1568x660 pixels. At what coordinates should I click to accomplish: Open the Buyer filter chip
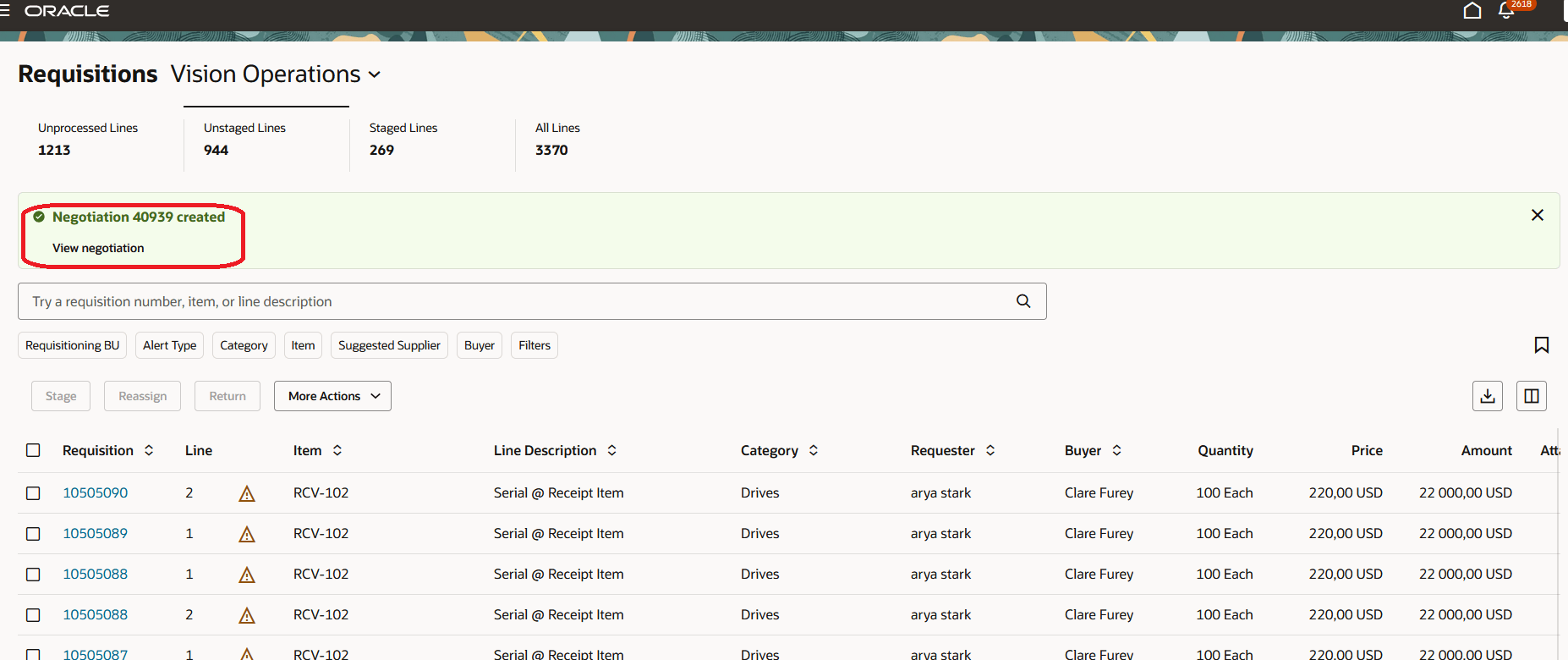[x=480, y=345]
